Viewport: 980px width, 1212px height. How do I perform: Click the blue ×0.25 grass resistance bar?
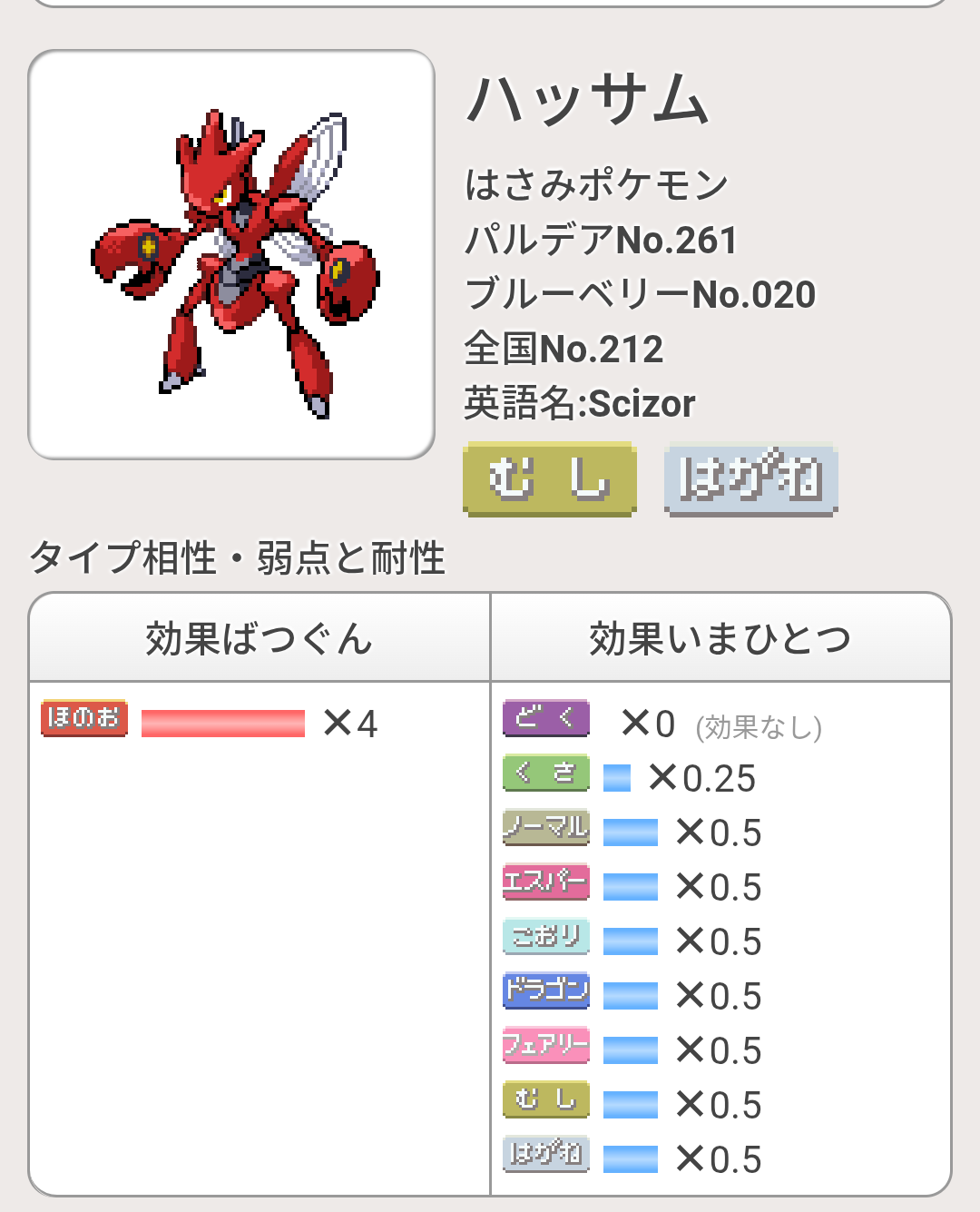pos(617,778)
